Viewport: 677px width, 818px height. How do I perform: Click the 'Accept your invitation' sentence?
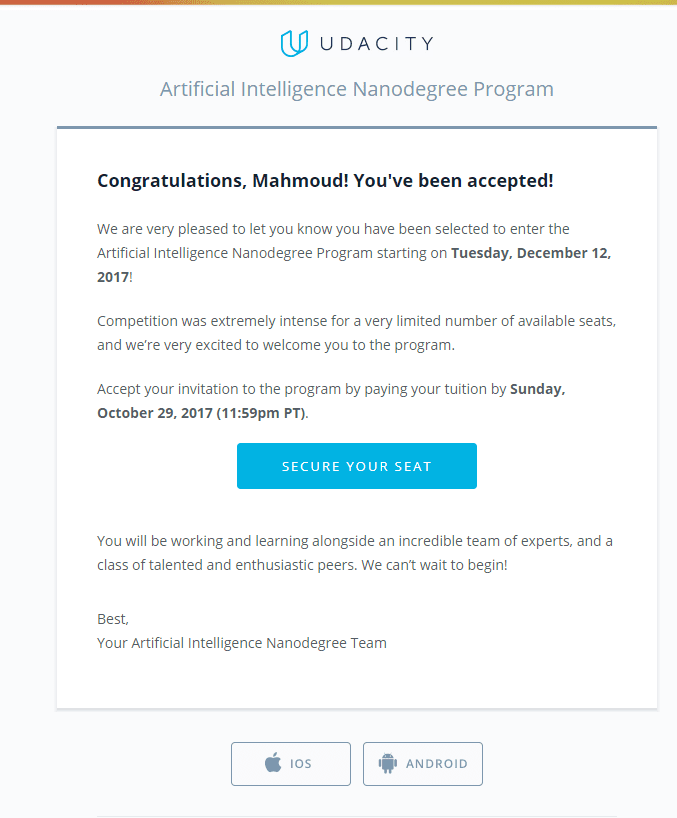coord(300,389)
